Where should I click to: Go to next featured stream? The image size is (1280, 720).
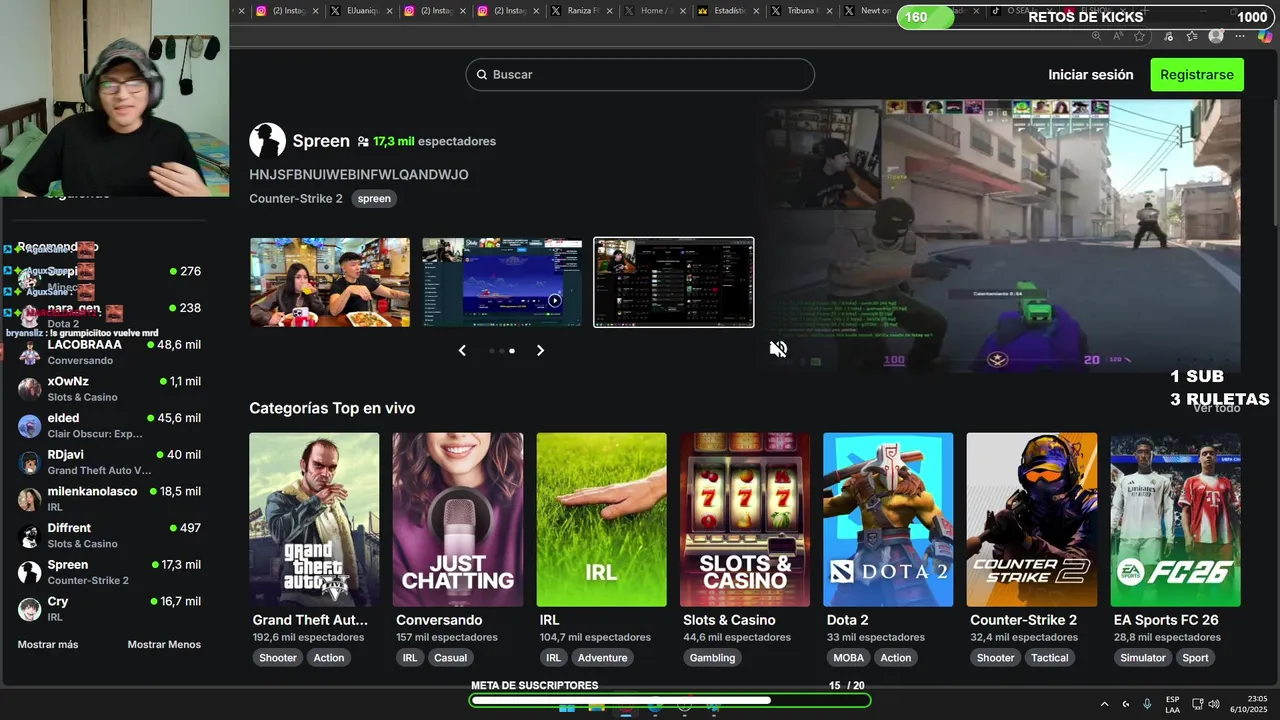click(540, 350)
